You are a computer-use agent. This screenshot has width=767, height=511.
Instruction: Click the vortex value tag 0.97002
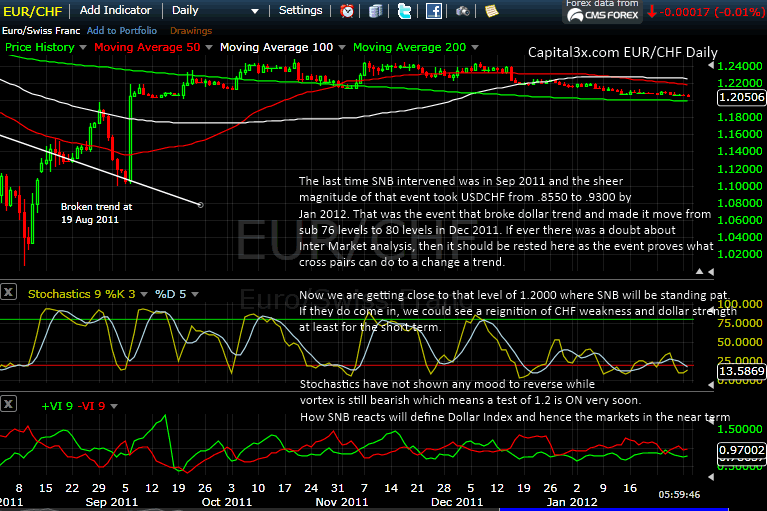741,449
